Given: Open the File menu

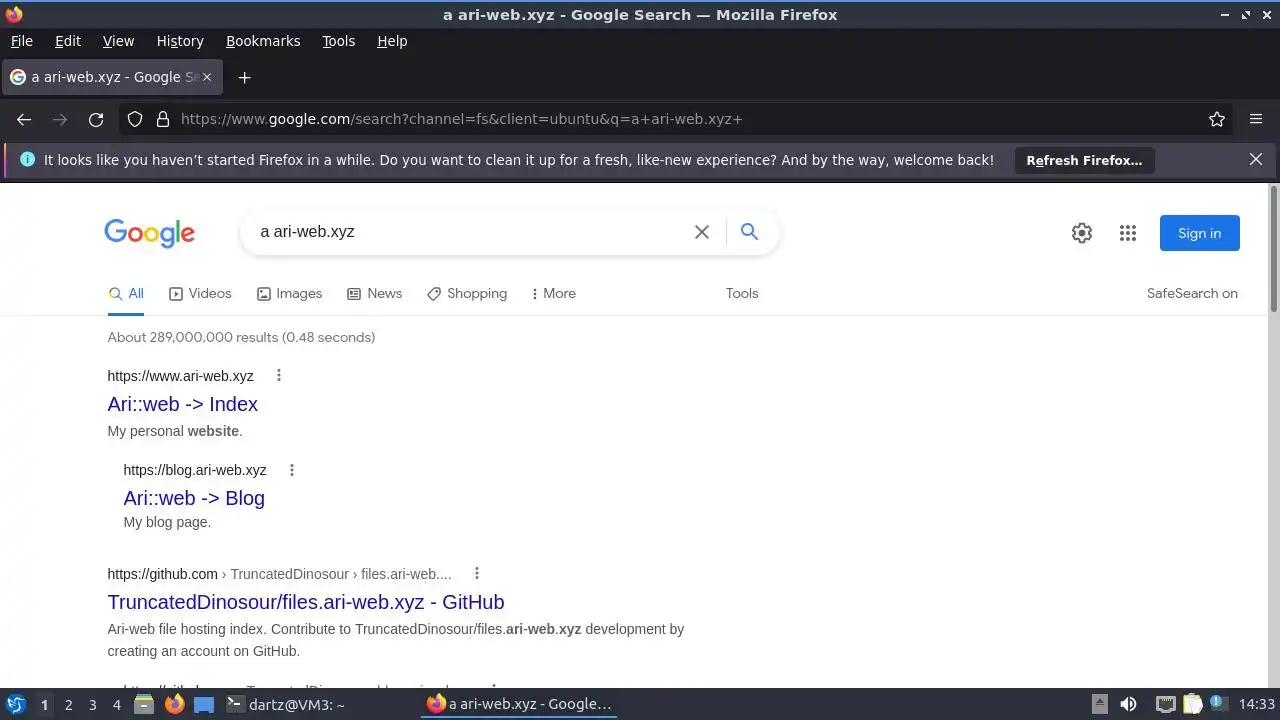Looking at the screenshot, I should point(21,41).
